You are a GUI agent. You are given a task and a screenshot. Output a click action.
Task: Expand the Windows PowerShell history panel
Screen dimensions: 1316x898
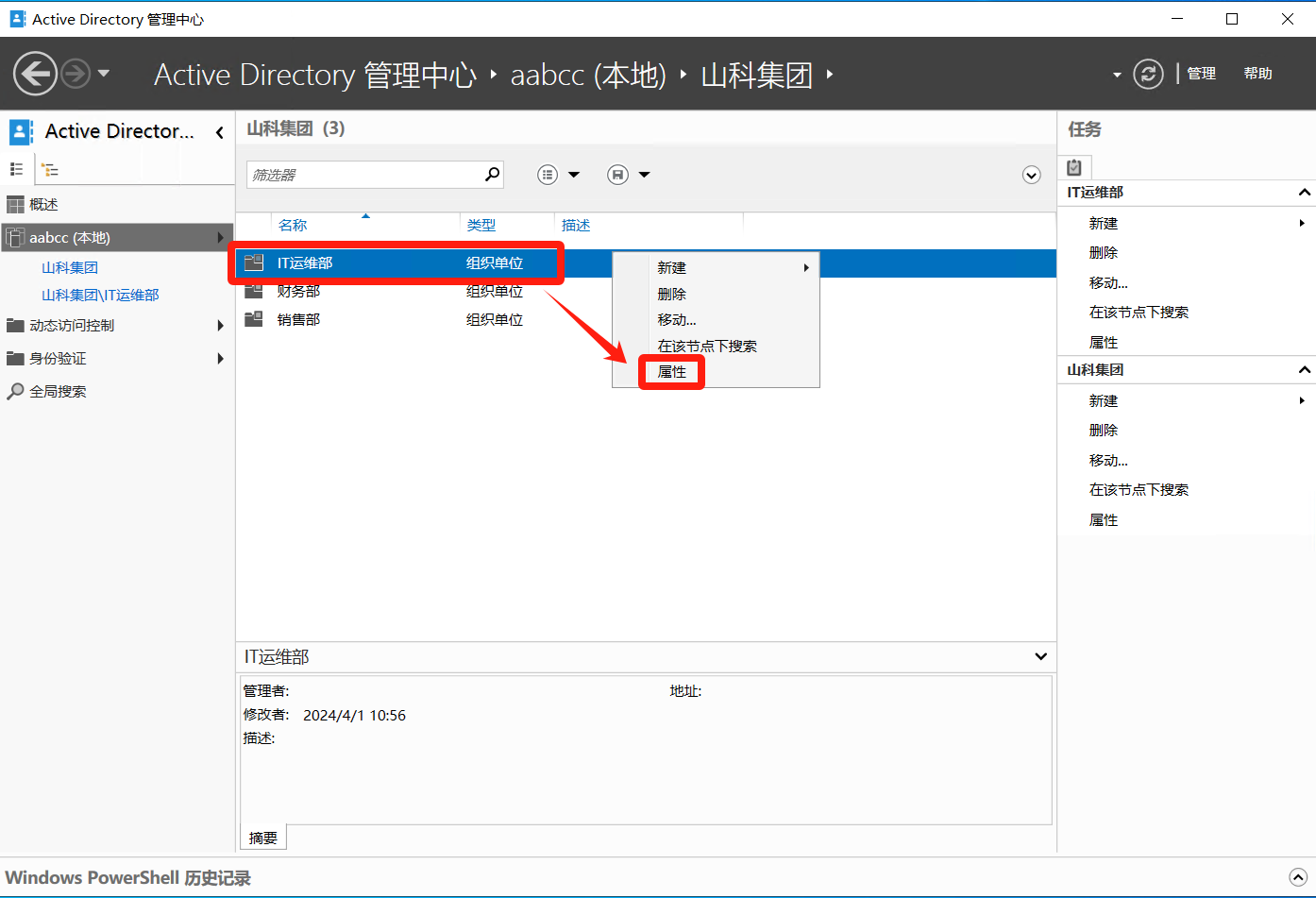[1298, 877]
